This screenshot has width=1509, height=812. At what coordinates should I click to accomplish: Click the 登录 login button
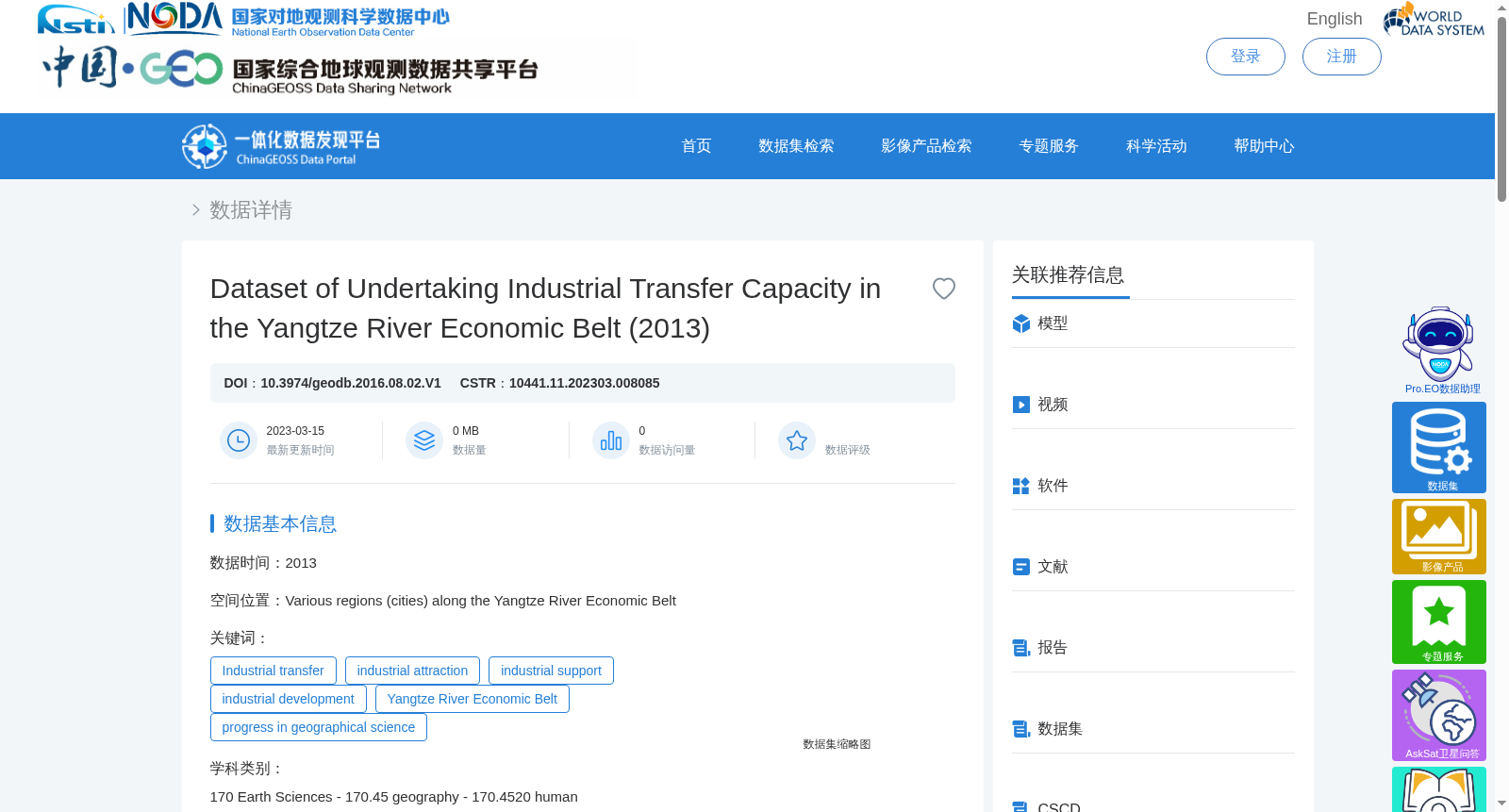tap(1246, 57)
